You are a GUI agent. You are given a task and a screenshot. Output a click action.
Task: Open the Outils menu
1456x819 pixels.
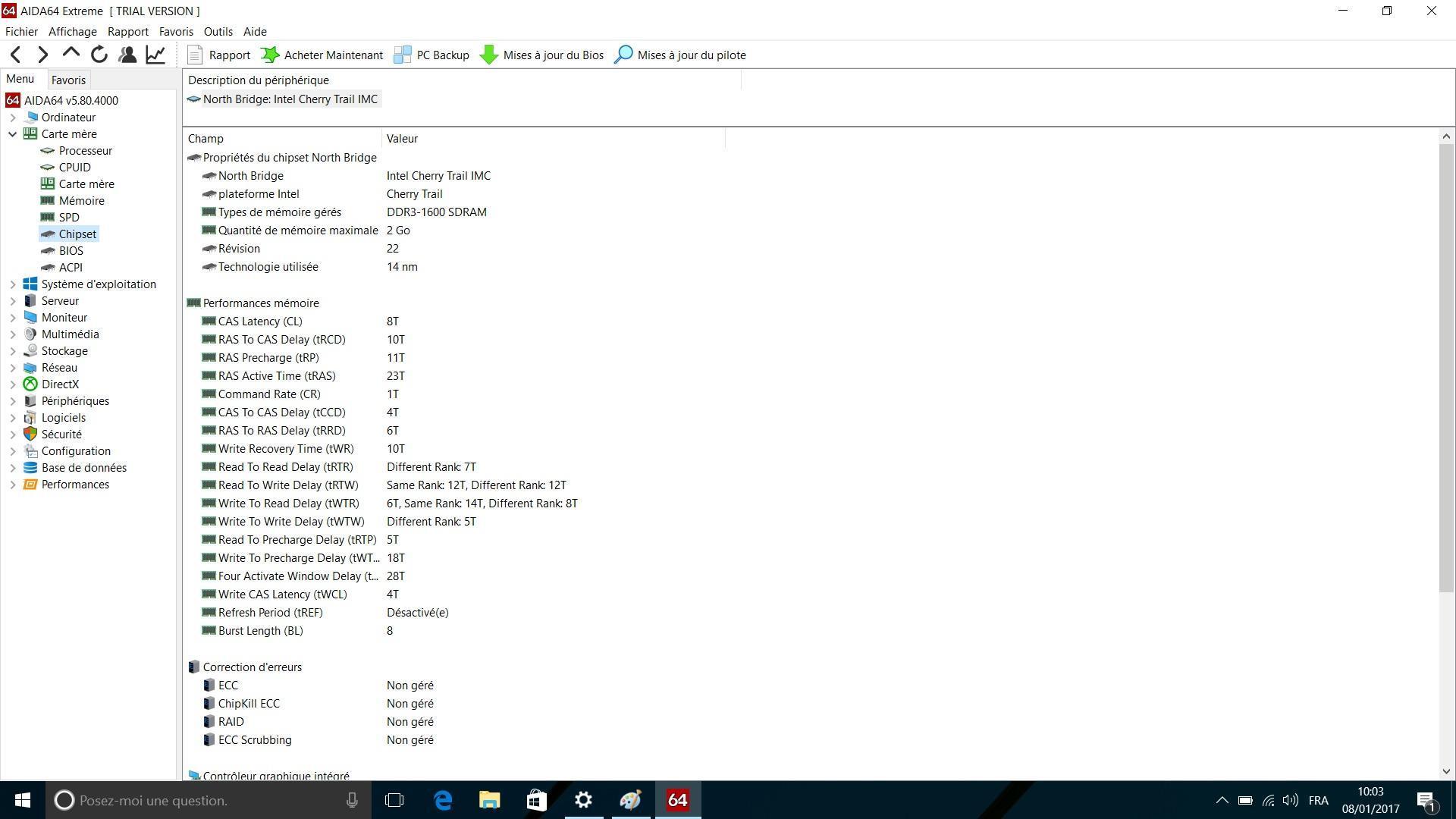click(218, 32)
